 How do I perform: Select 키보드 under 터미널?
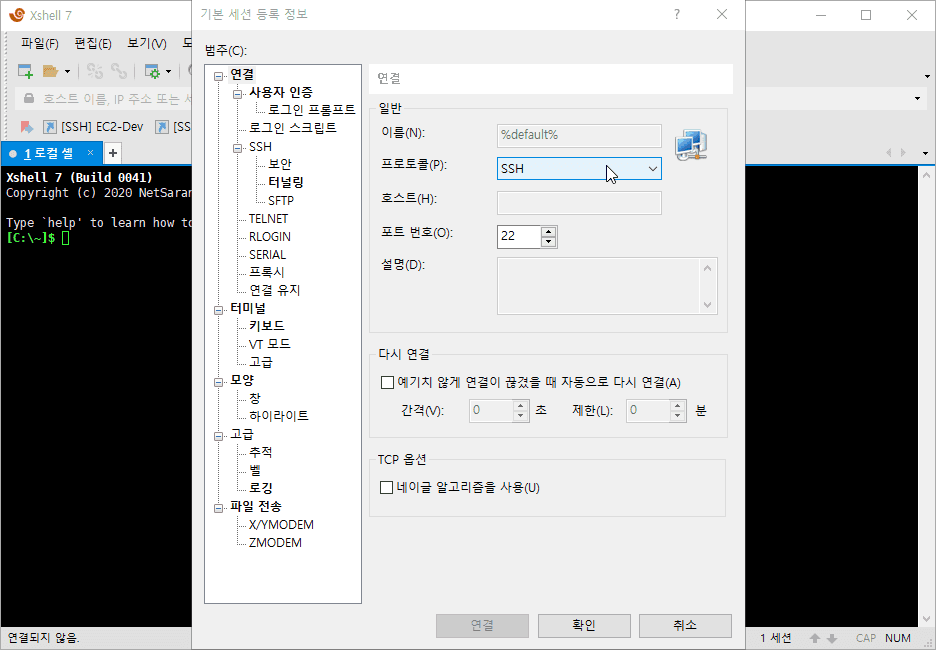point(267,326)
